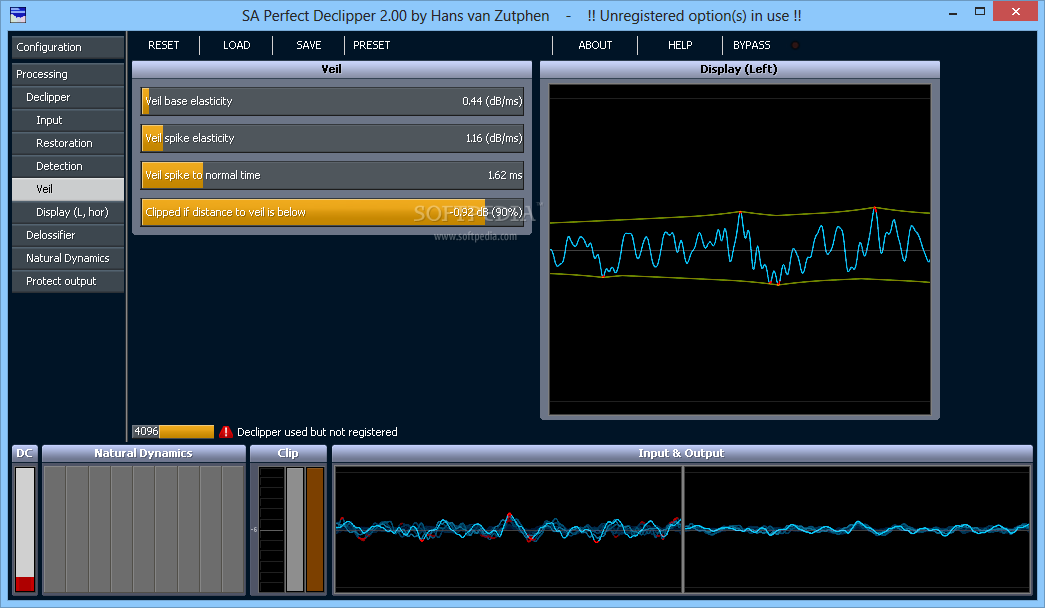Click the BYPASS button

752,45
